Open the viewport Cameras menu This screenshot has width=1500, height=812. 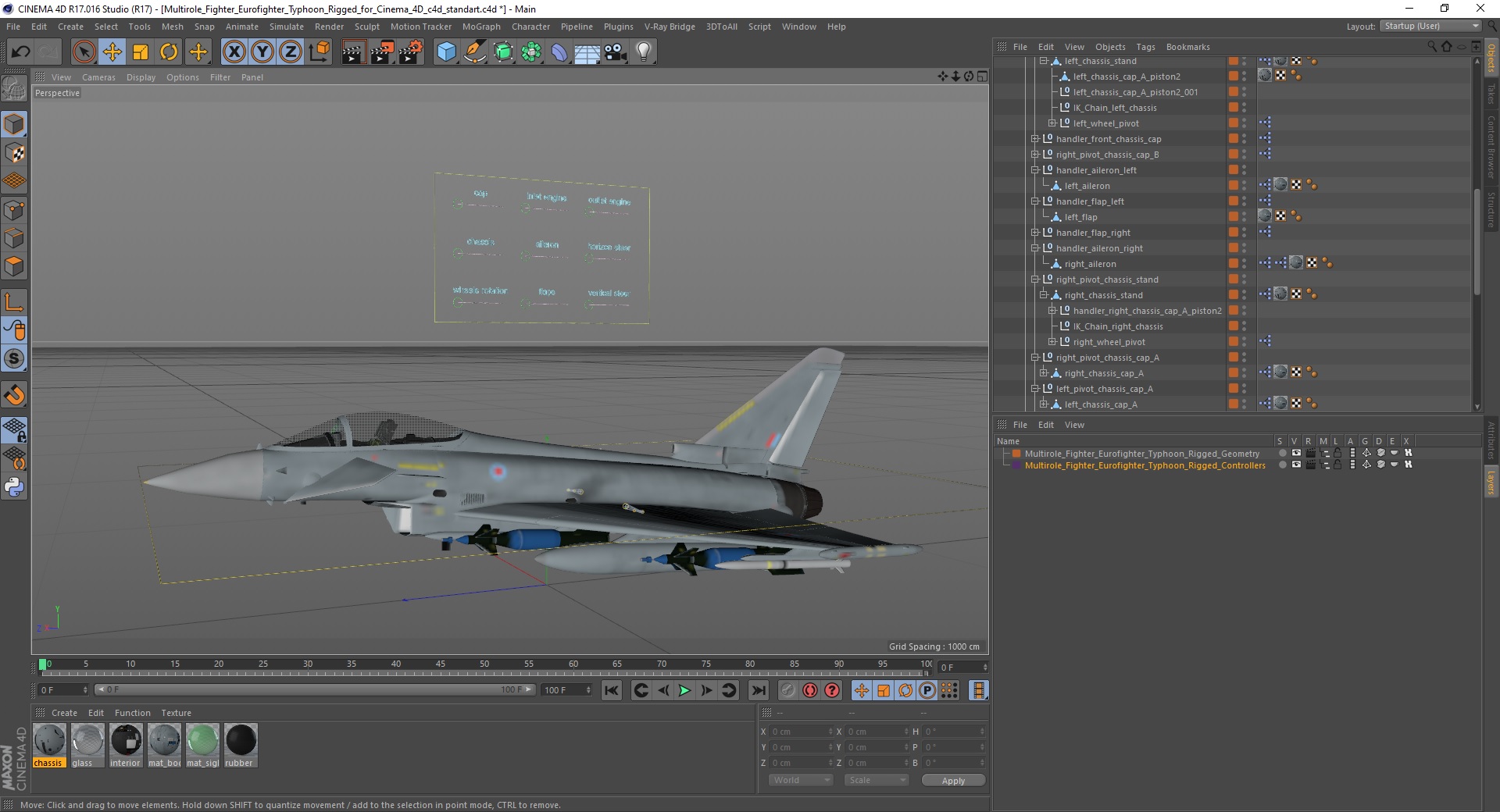[98, 77]
